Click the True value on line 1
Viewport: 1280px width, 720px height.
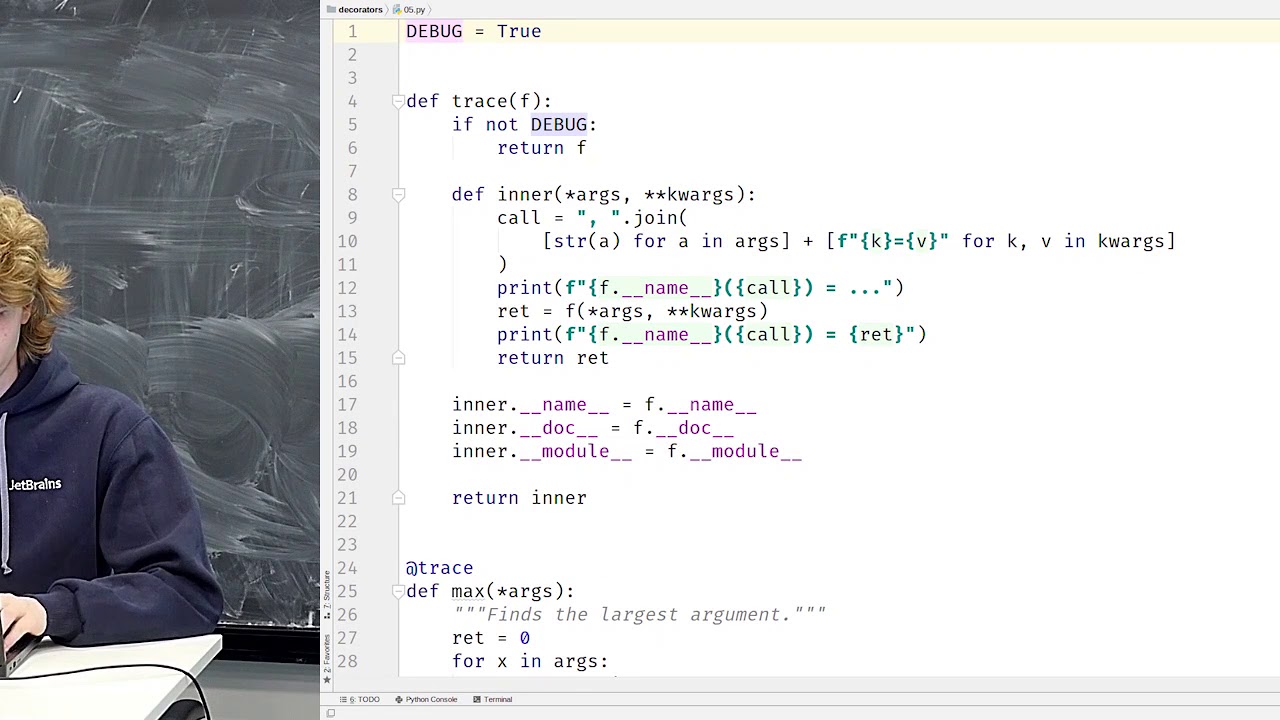518,32
